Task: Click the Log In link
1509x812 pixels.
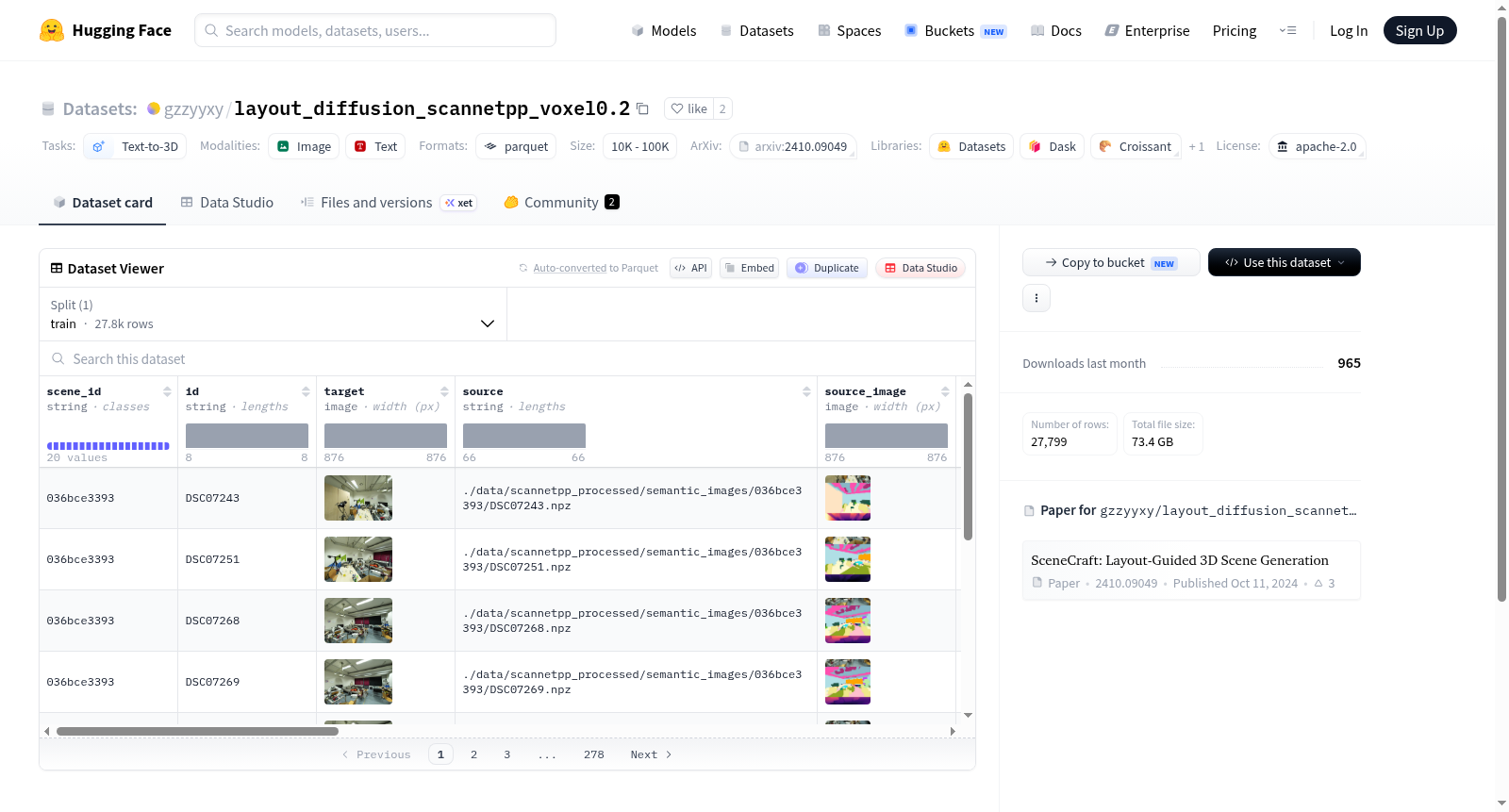Action: click(1349, 31)
